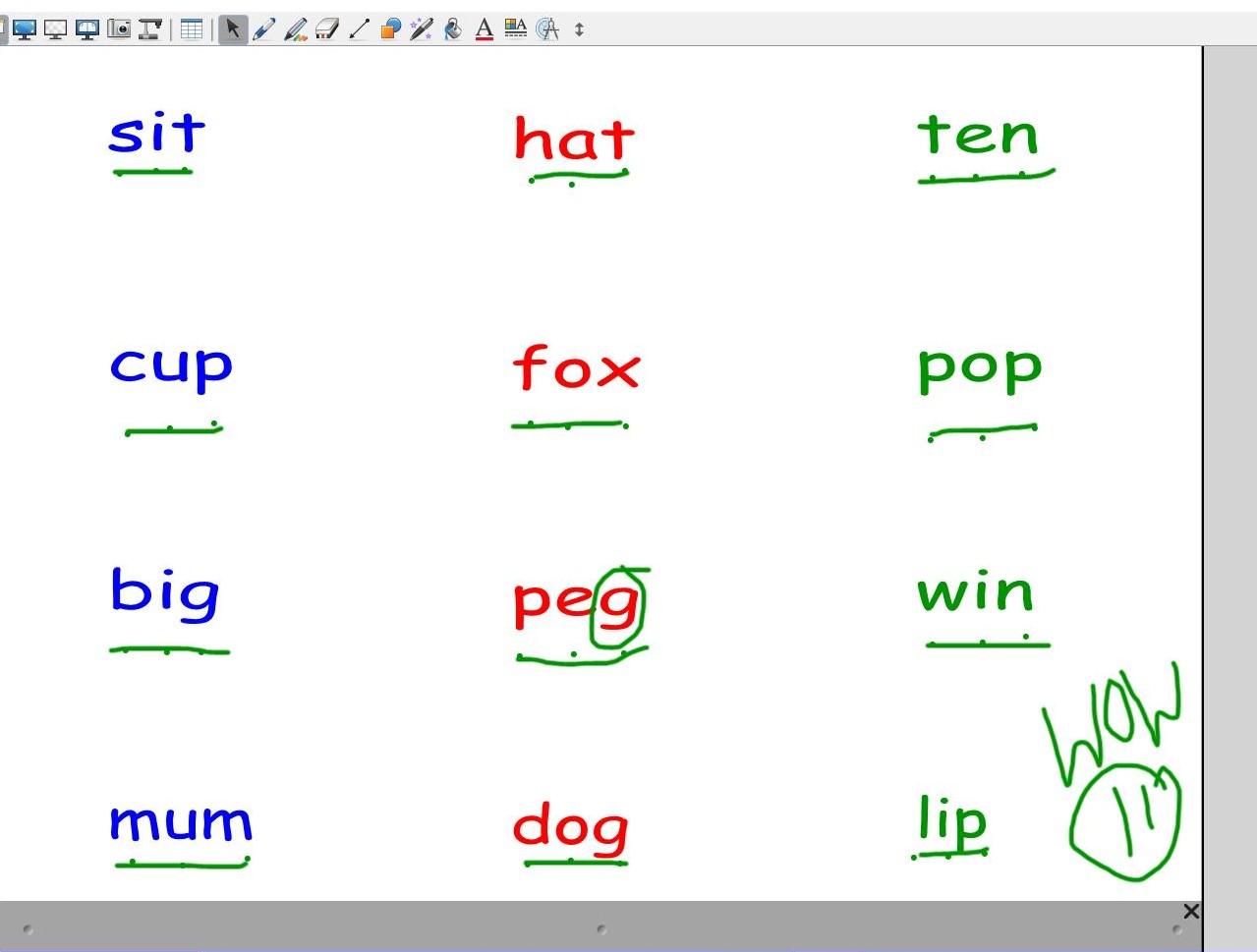Viewport: 1257px width, 952px height.
Task: Select the Lines tool
Action: (x=359, y=29)
